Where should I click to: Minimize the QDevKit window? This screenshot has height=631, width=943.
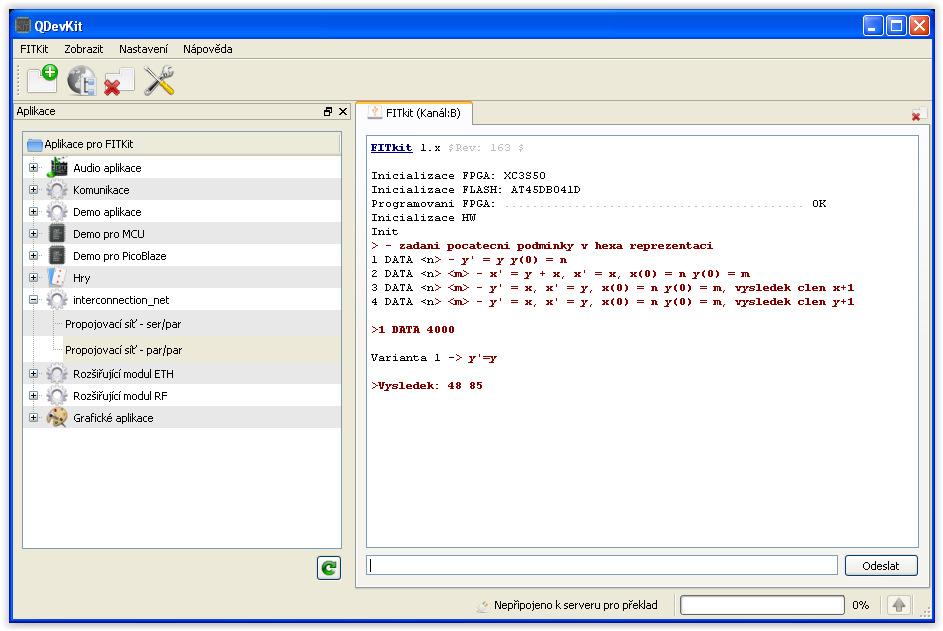click(873, 26)
